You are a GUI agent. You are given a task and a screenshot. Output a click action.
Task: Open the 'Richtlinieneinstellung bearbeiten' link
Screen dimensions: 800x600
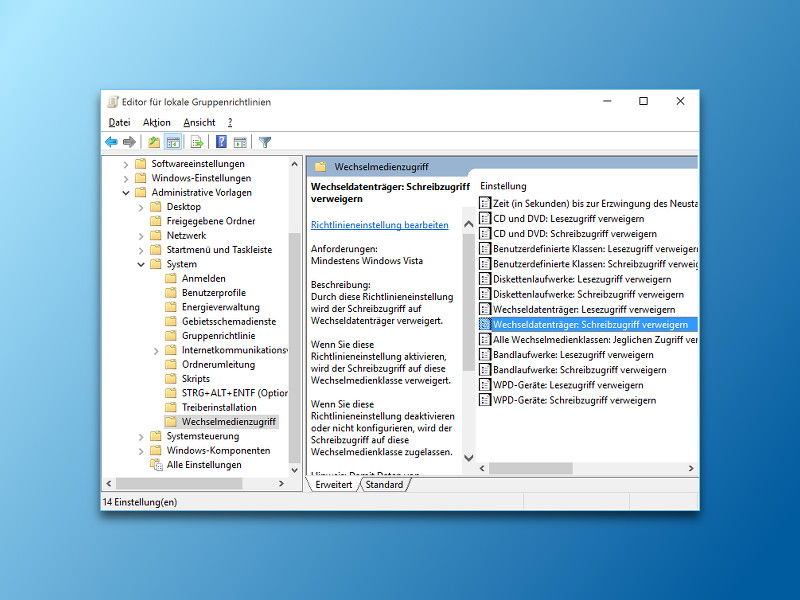(380, 225)
